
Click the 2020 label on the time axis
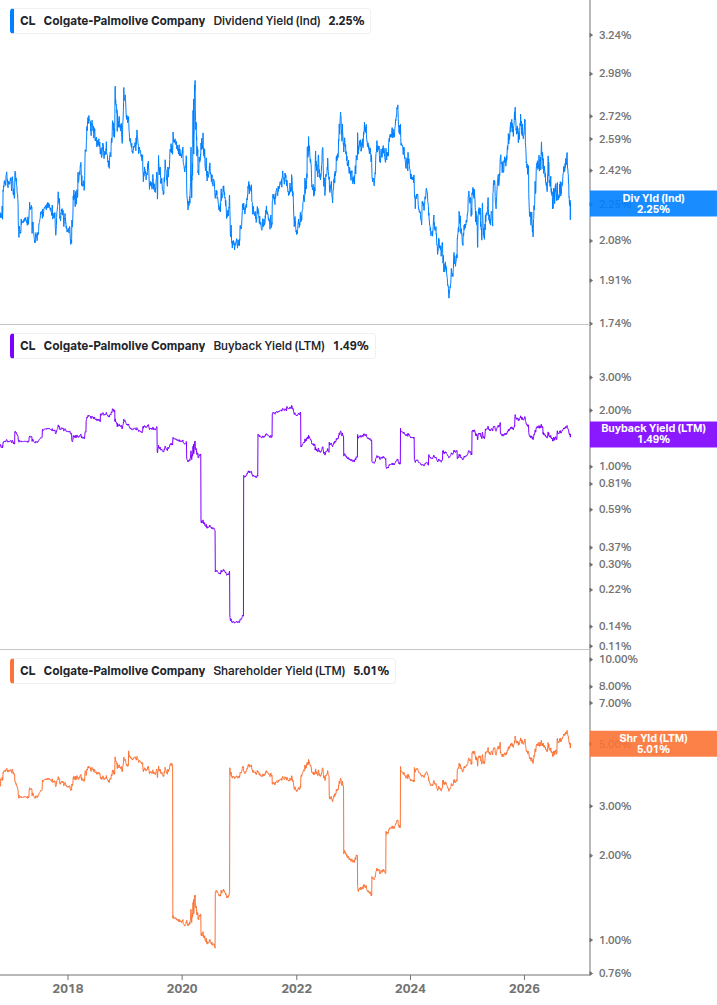point(182,988)
